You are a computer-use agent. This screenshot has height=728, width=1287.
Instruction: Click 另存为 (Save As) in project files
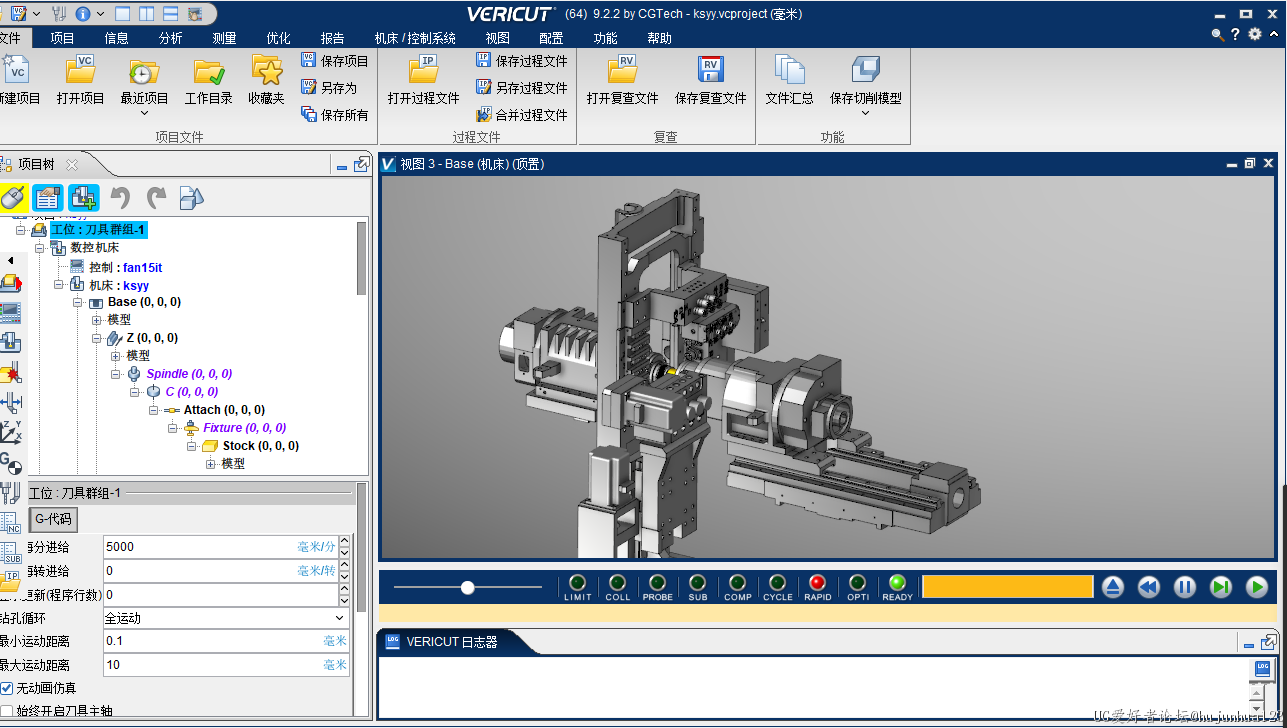click(x=329, y=88)
